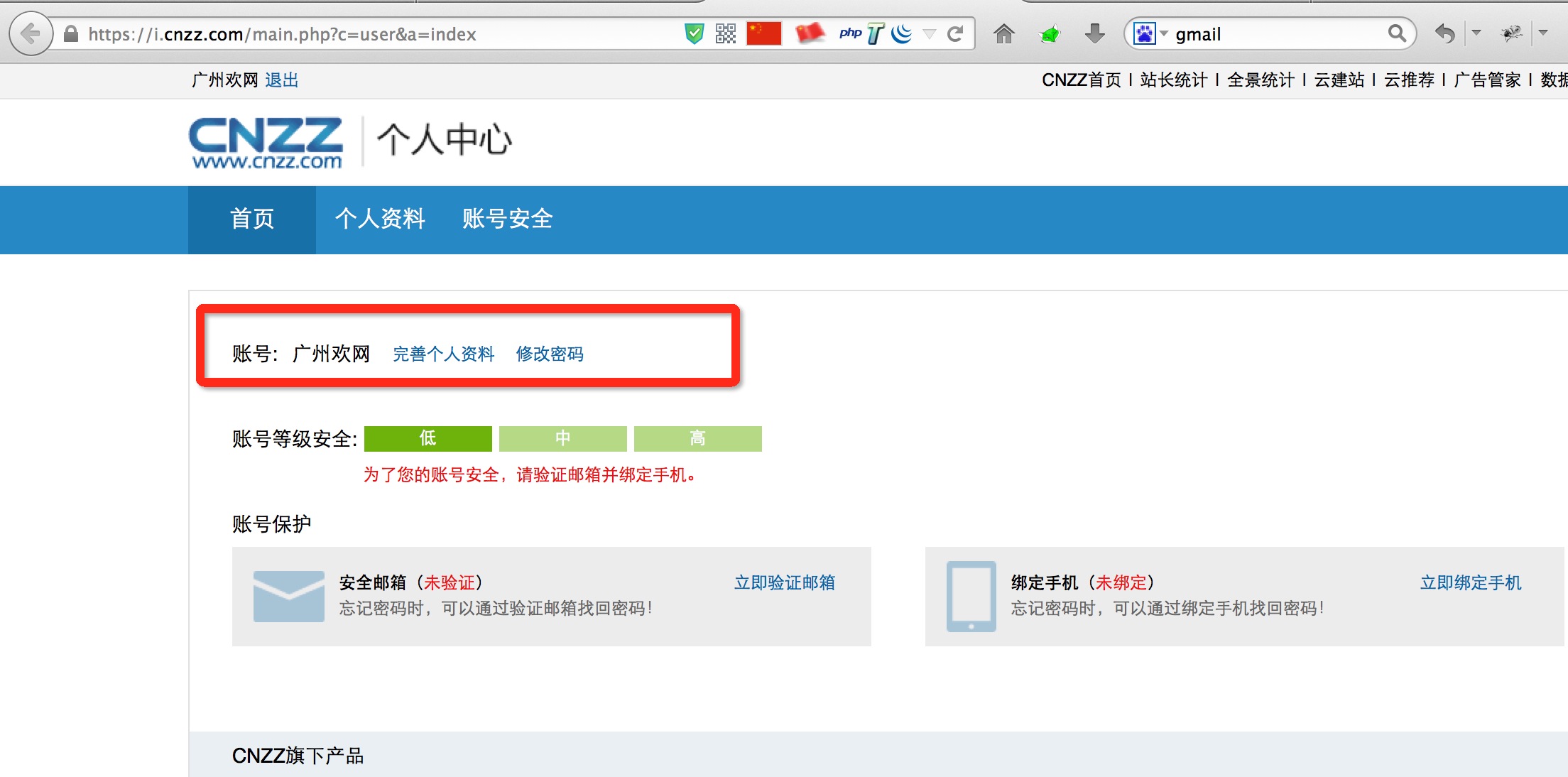1568x777 pixels.
Task: Click the curved undo arrow toolbar icon
Action: (1444, 33)
